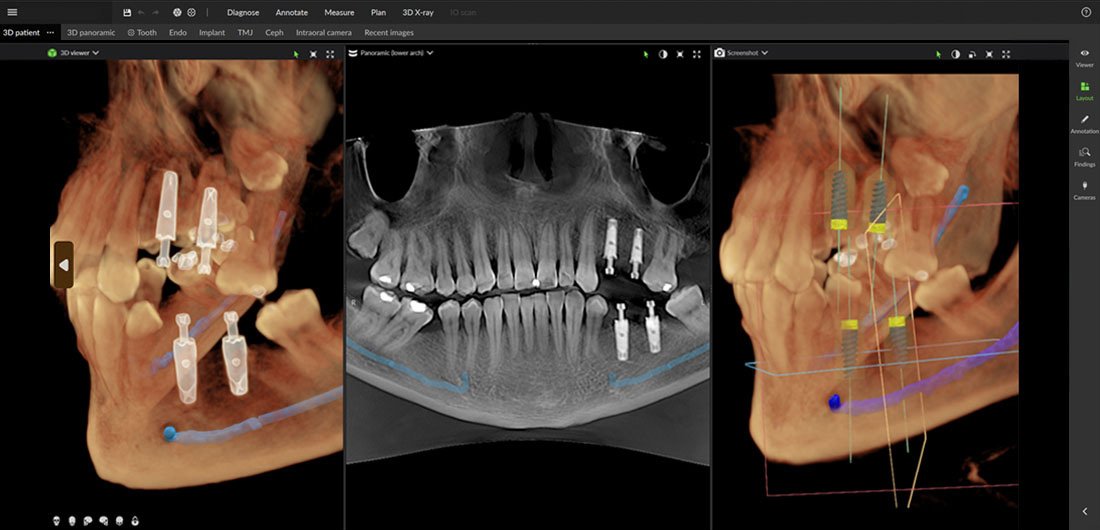
Task: Toggle contrast in Panoramic view pane
Action: [663, 53]
